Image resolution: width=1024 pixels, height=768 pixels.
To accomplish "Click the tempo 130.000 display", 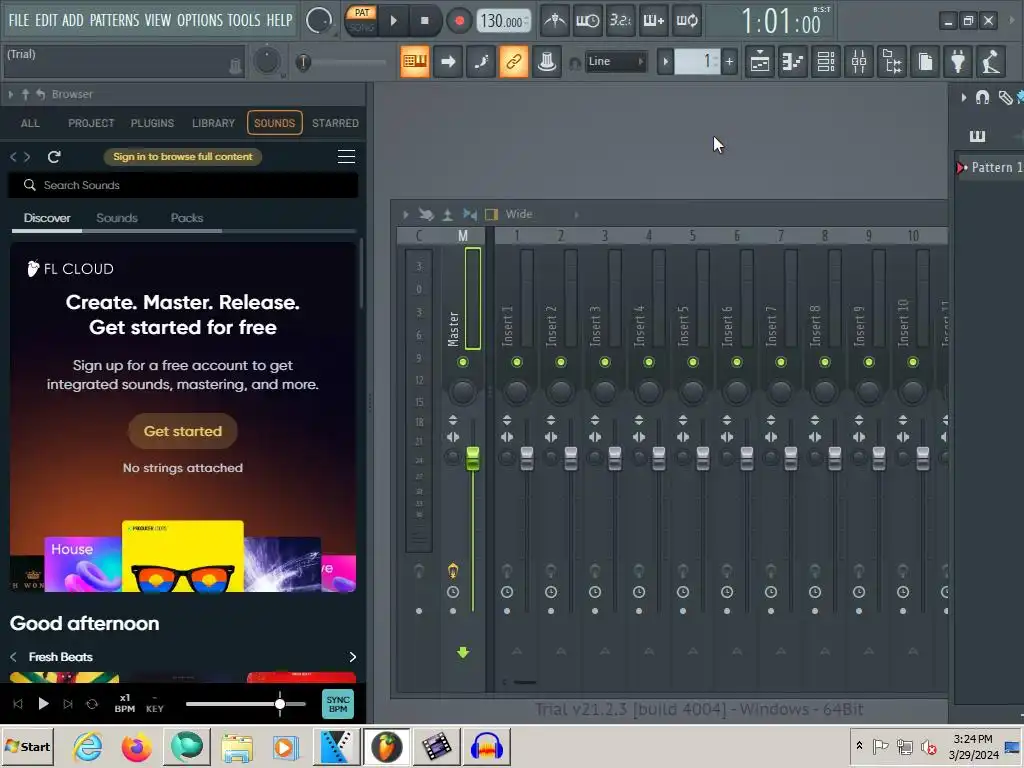I will (503, 22).
